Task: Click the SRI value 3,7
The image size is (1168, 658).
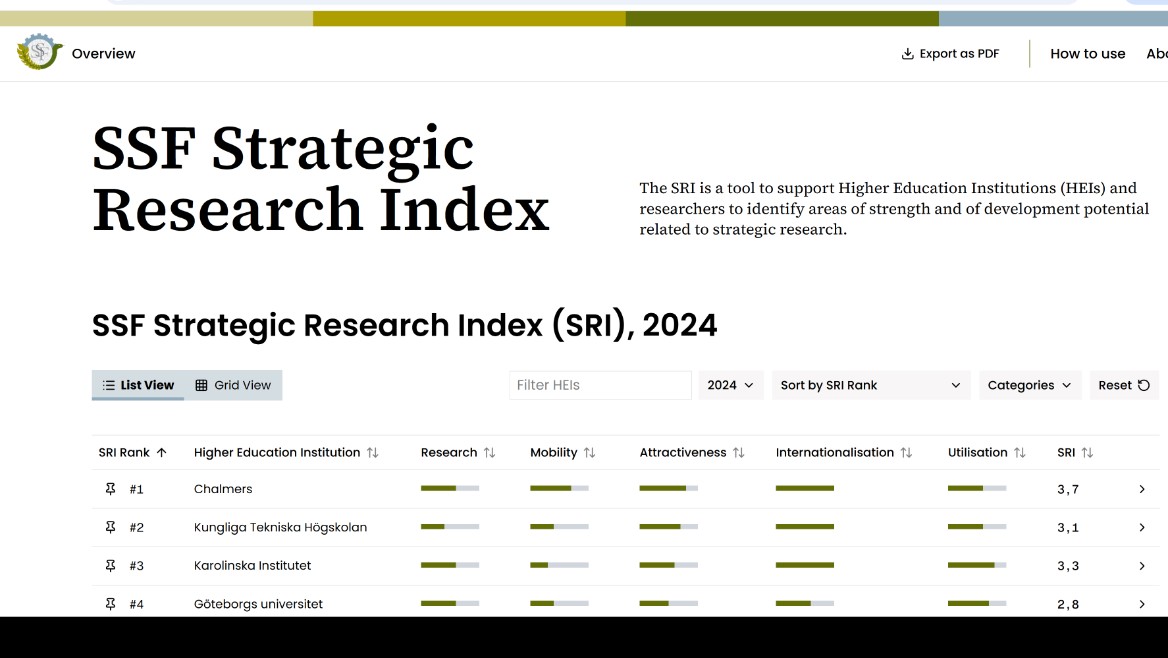Action: 1067,490
